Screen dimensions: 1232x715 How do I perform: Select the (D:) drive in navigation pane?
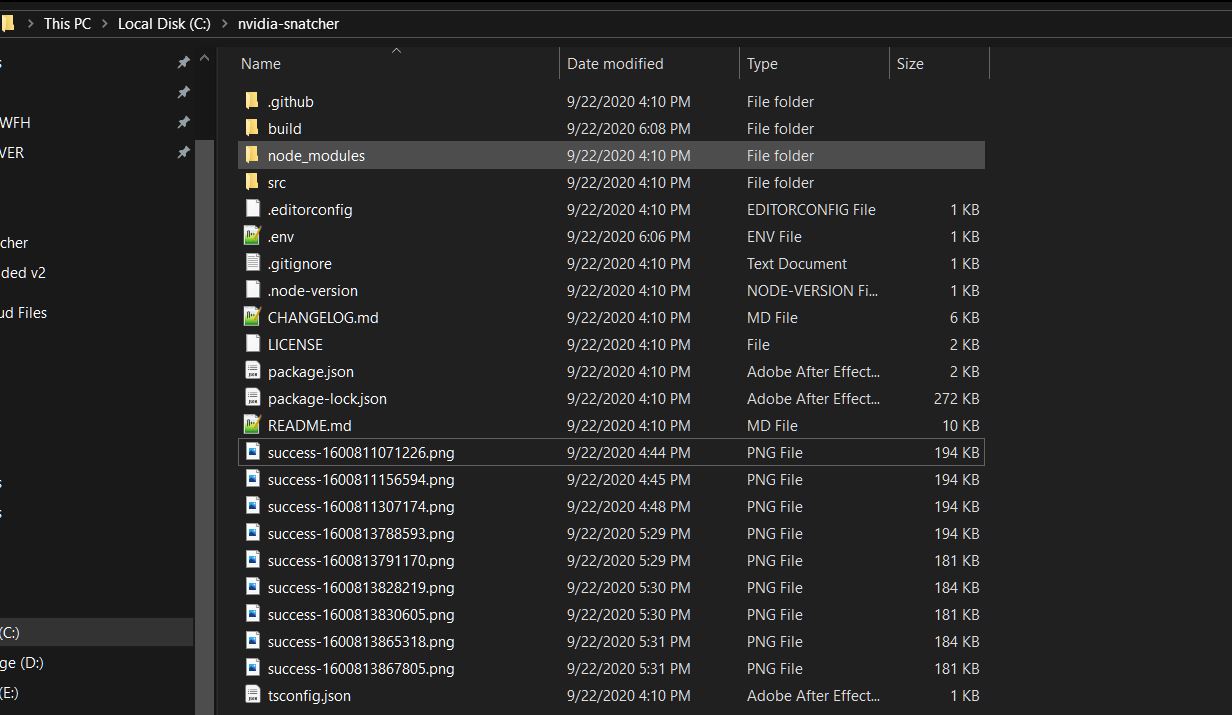21,662
